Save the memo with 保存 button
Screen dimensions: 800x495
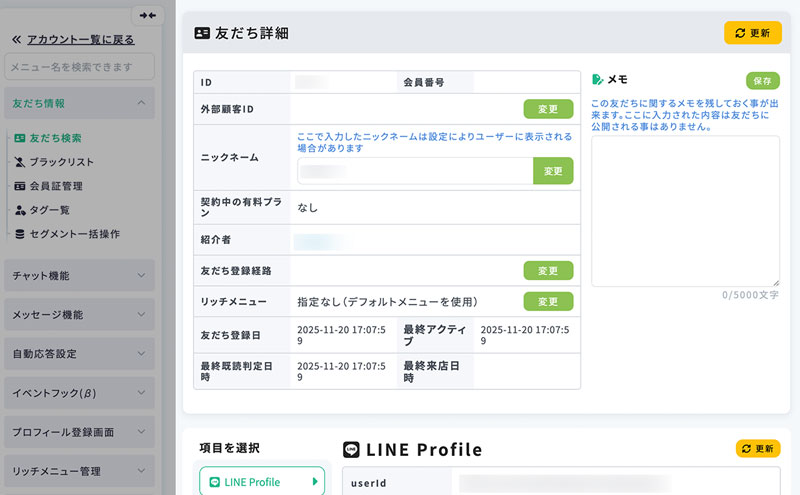762,80
